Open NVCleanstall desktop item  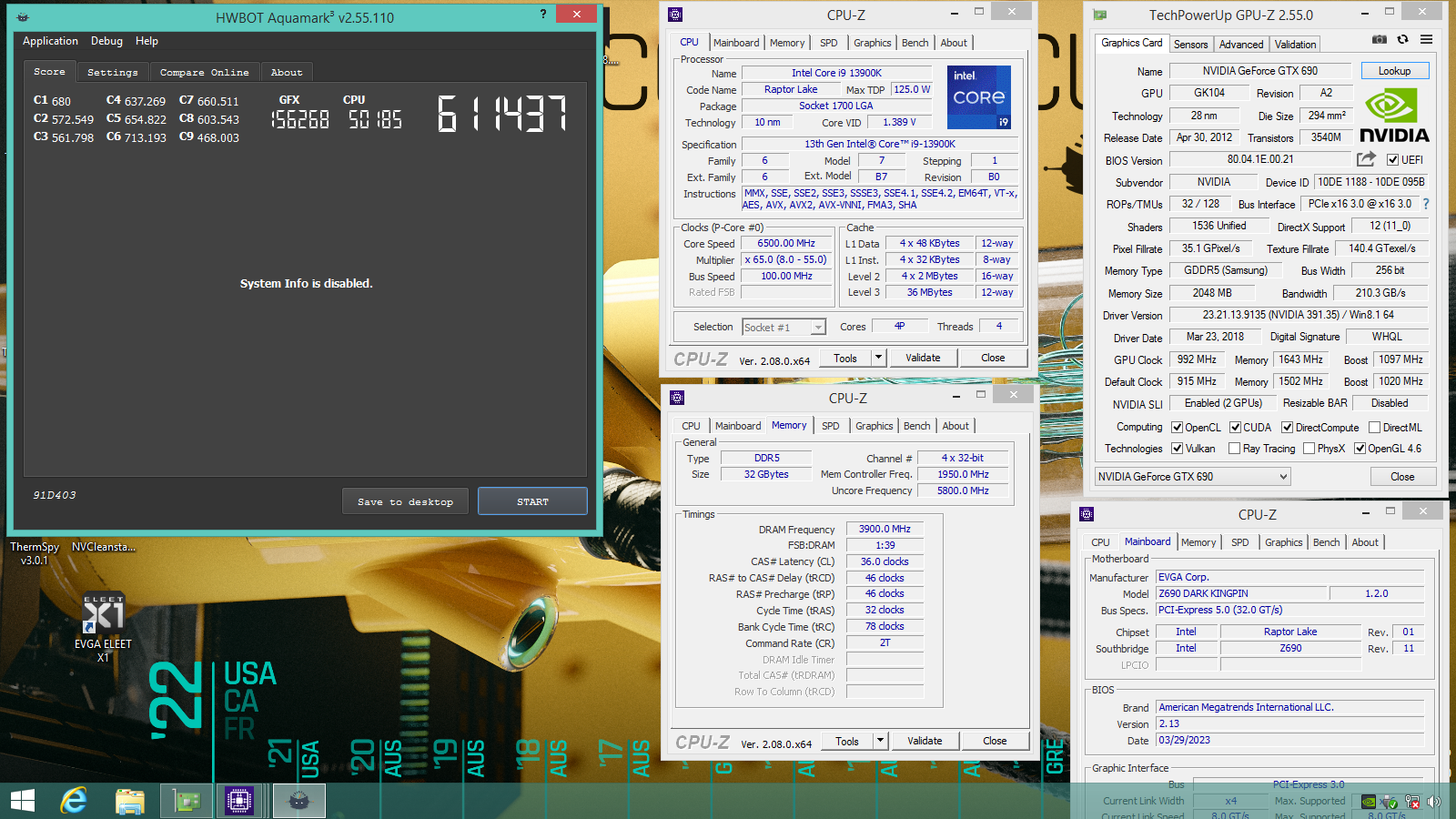tap(104, 547)
